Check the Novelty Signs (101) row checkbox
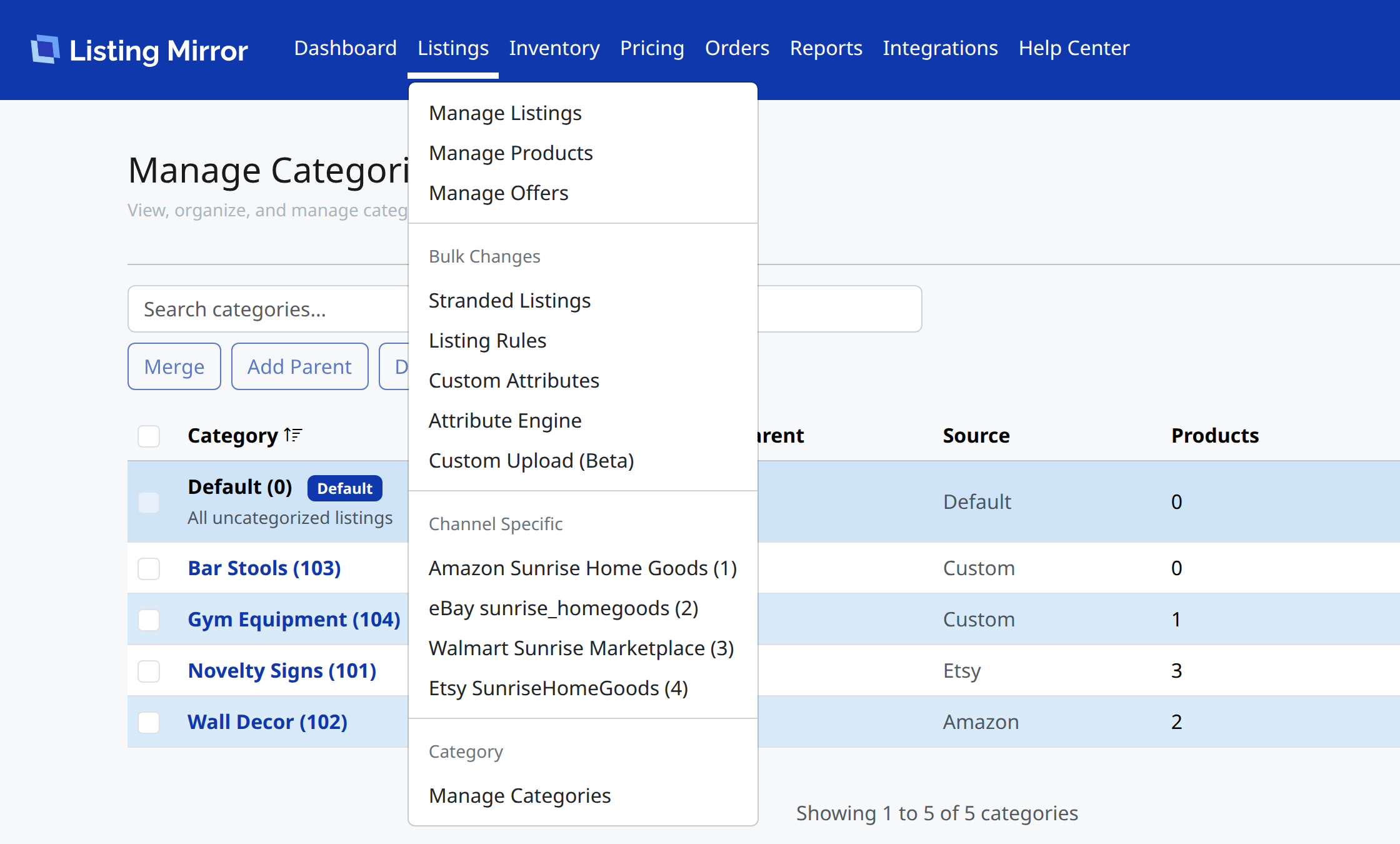The width and height of the screenshot is (1400, 844). 149,671
